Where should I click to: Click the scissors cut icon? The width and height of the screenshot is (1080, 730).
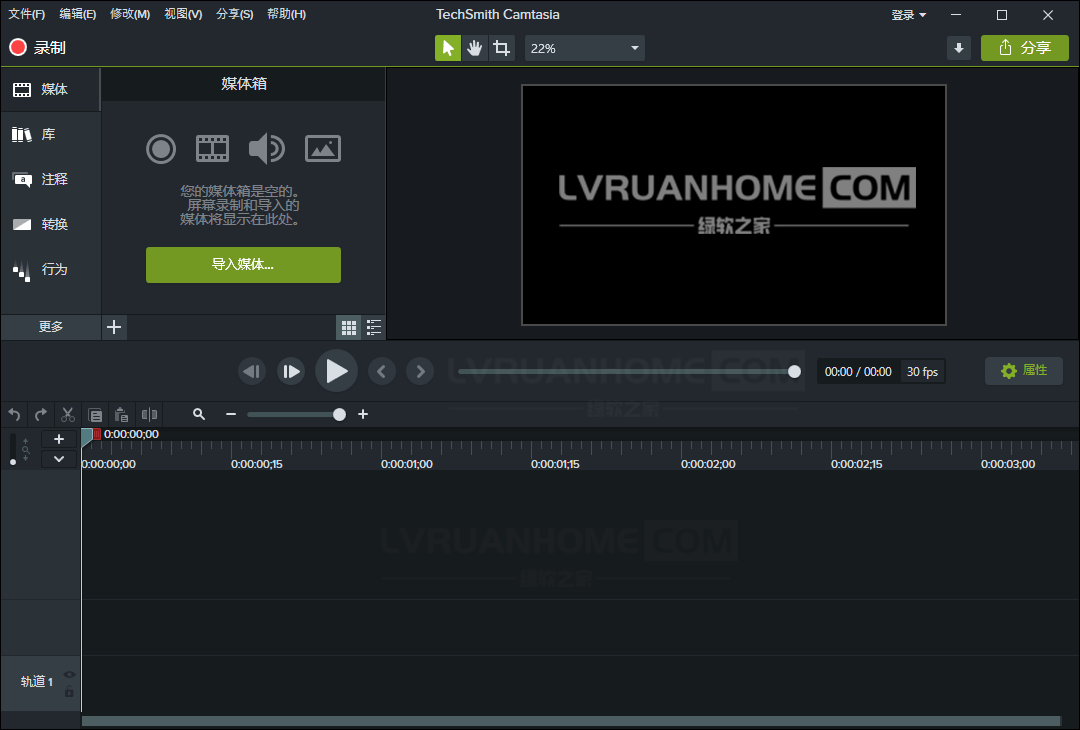(67, 414)
